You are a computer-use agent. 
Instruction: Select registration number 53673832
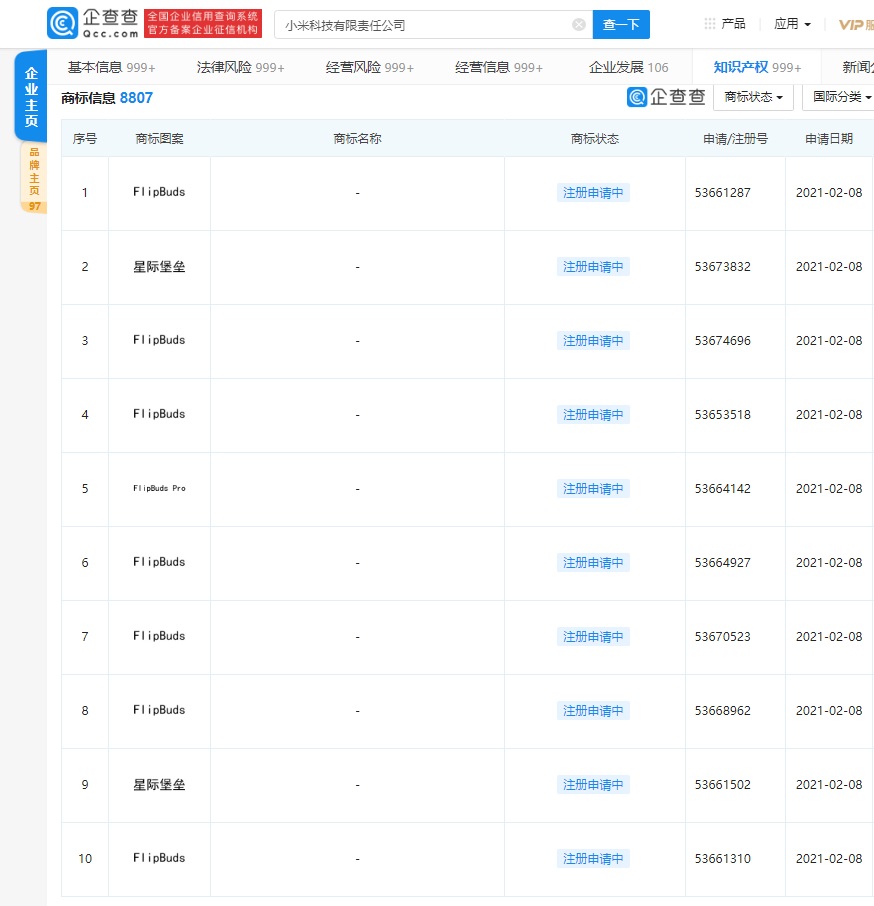723,267
